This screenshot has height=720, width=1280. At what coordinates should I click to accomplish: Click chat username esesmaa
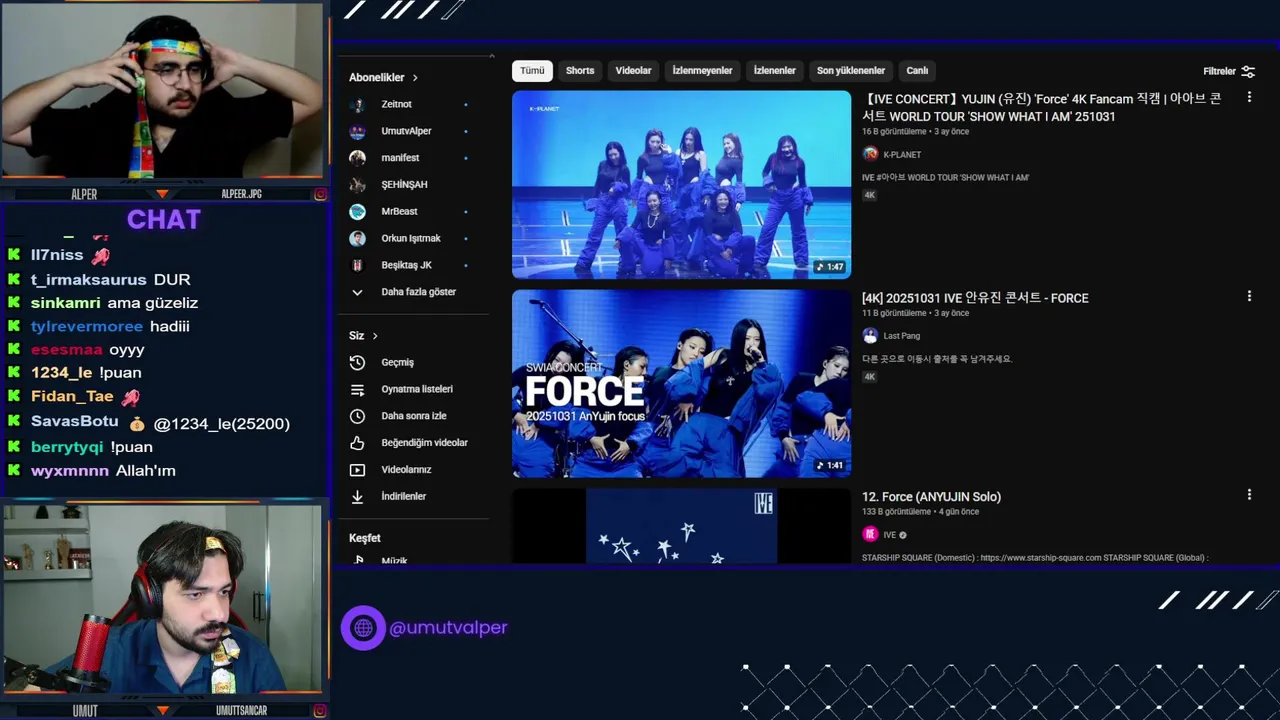click(67, 350)
